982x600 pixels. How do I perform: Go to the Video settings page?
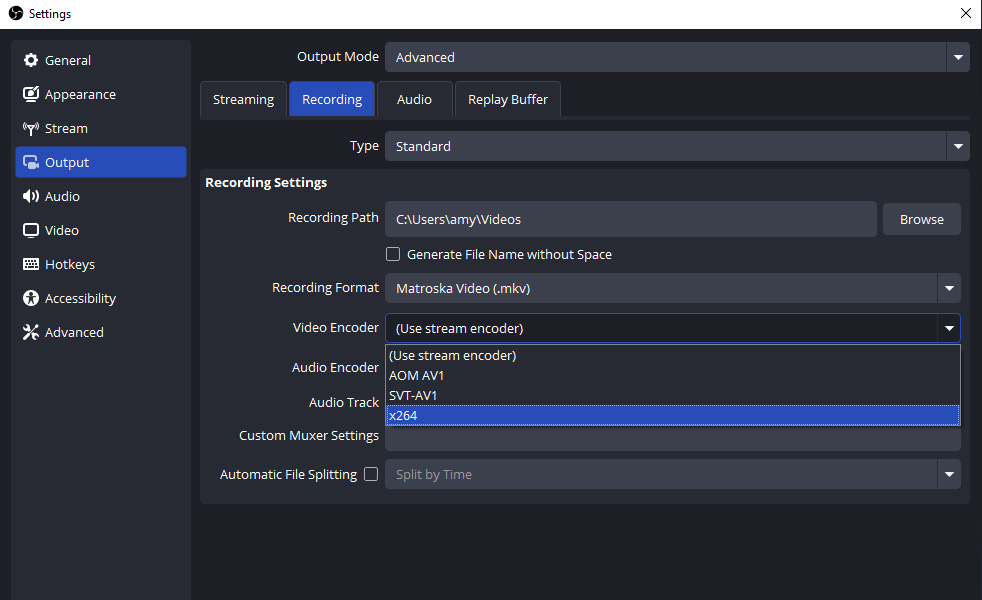[101, 230]
